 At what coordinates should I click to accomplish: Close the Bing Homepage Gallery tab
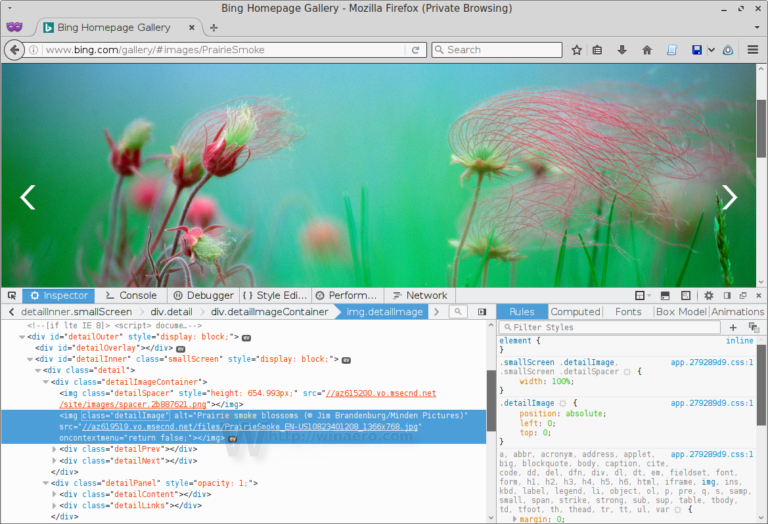[x=192, y=27]
